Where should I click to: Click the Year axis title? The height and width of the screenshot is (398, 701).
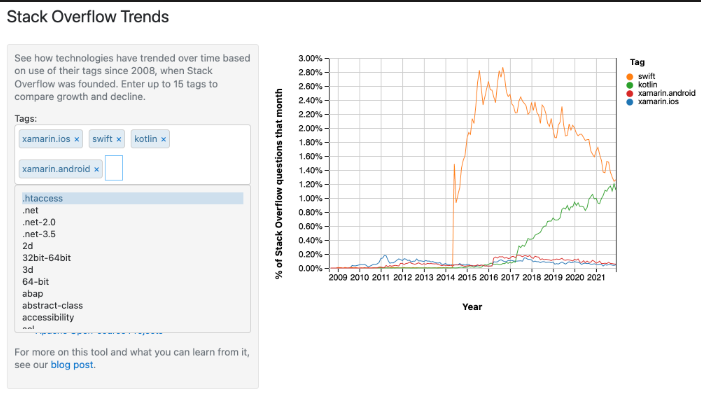(472, 307)
